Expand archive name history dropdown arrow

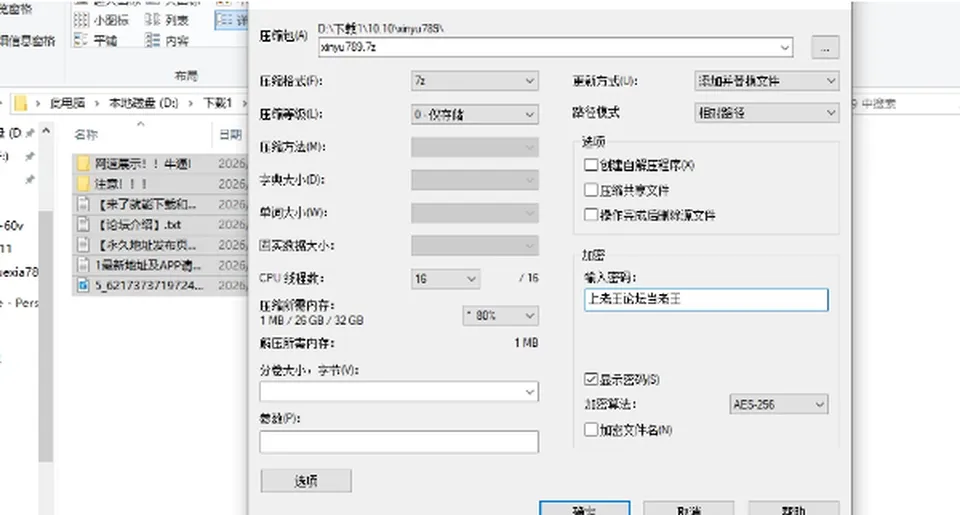(x=784, y=47)
